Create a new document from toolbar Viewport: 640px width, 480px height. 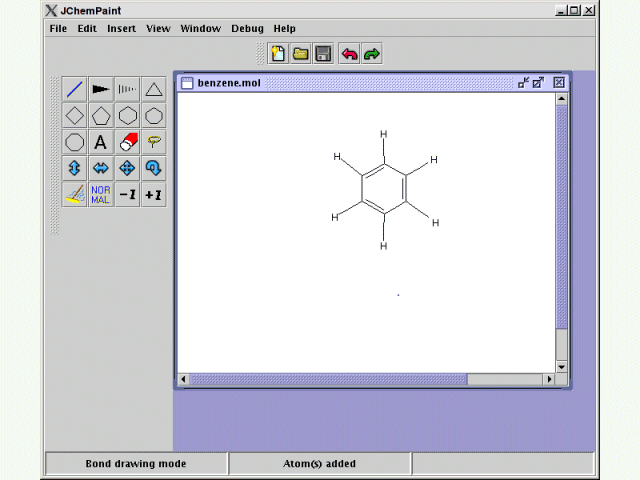(278, 54)
